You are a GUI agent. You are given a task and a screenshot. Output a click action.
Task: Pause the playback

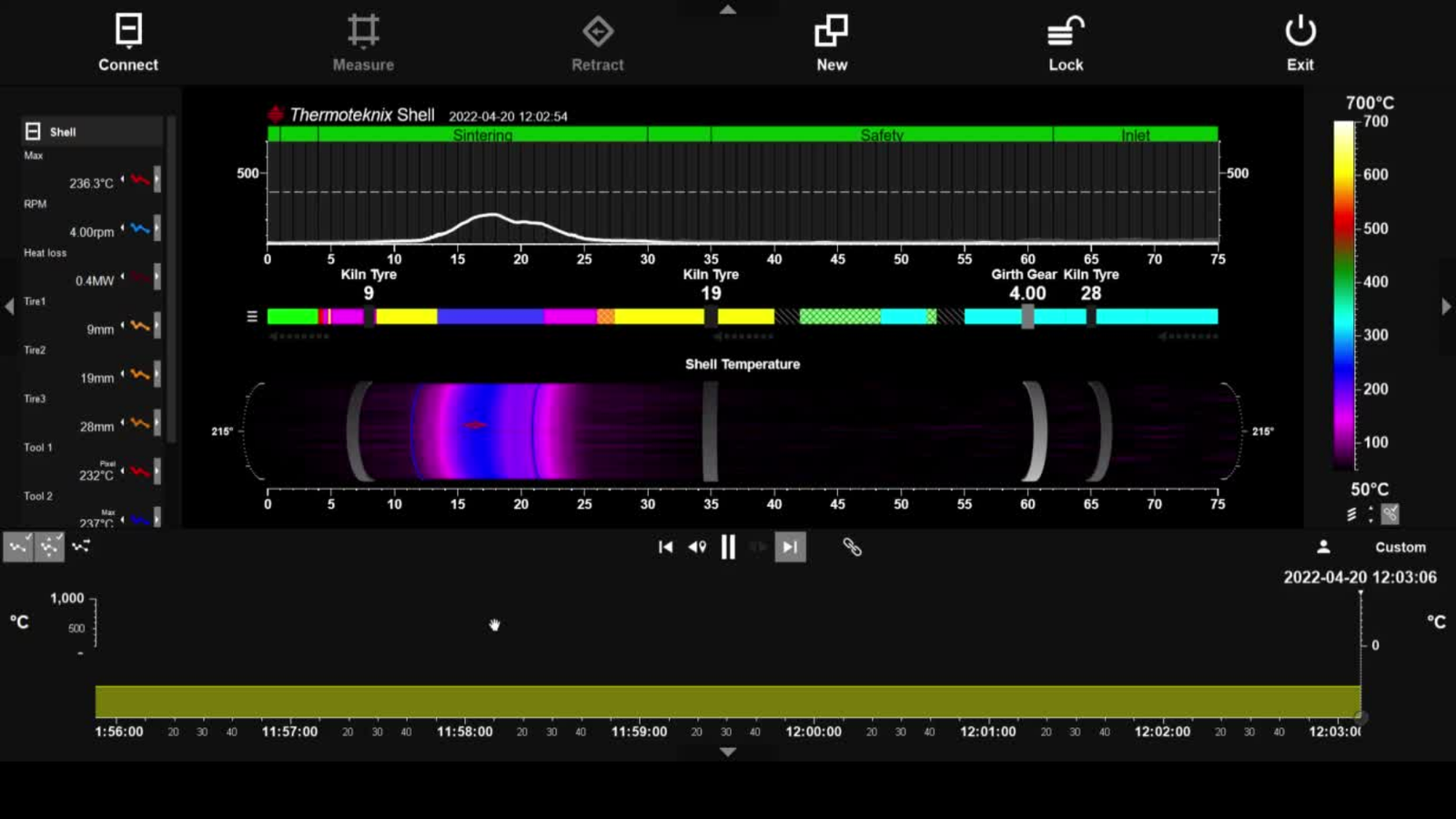(728, 547)
